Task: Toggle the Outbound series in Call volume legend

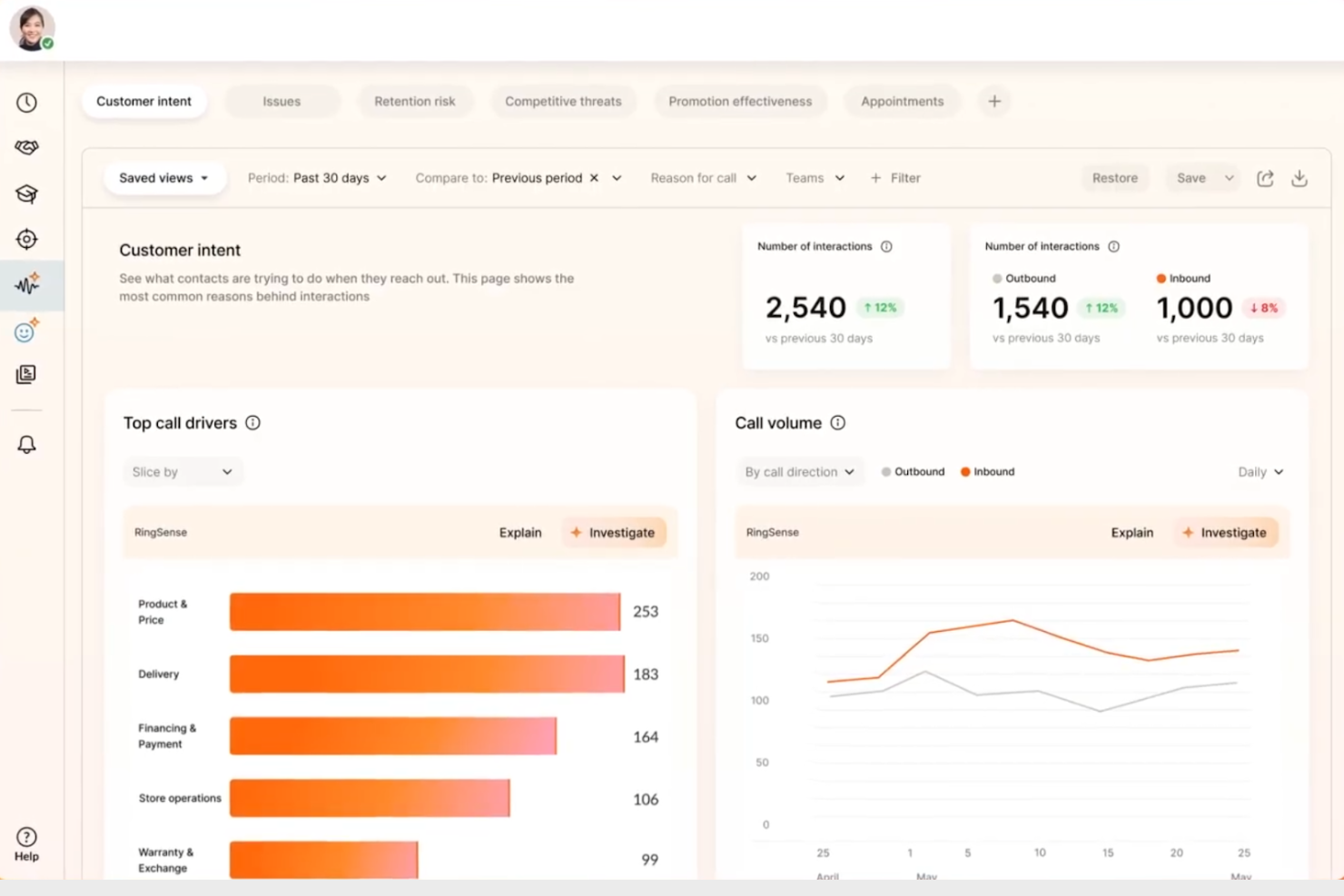Action: pos(913,471)
